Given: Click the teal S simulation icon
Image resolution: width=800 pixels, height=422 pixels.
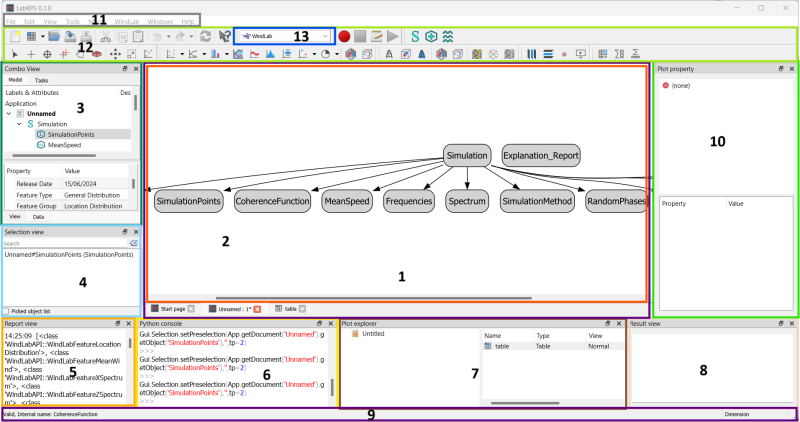Looking at the screenshot, I should (415, 36).
